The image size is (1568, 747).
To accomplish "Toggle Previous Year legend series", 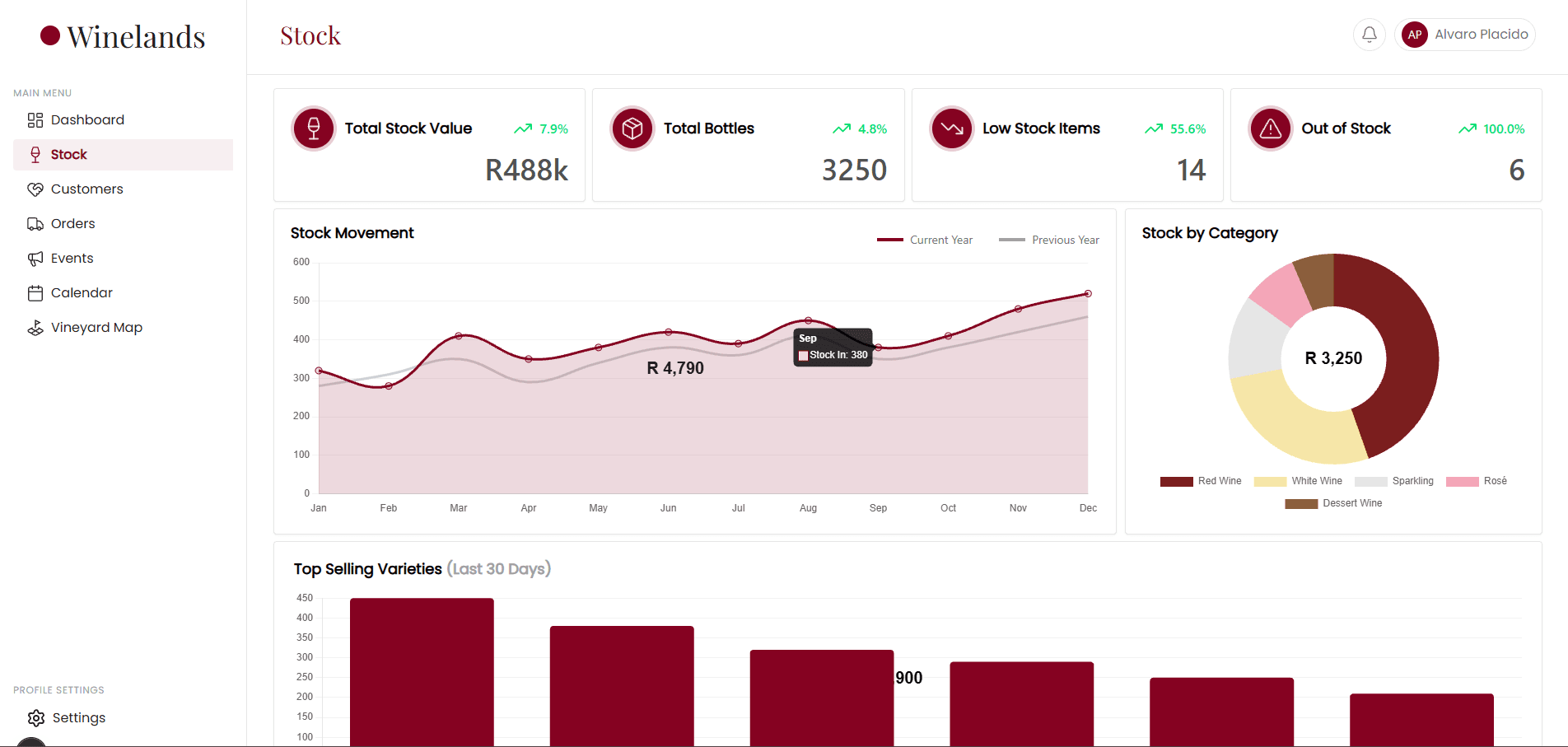I will pos(1049,240).
